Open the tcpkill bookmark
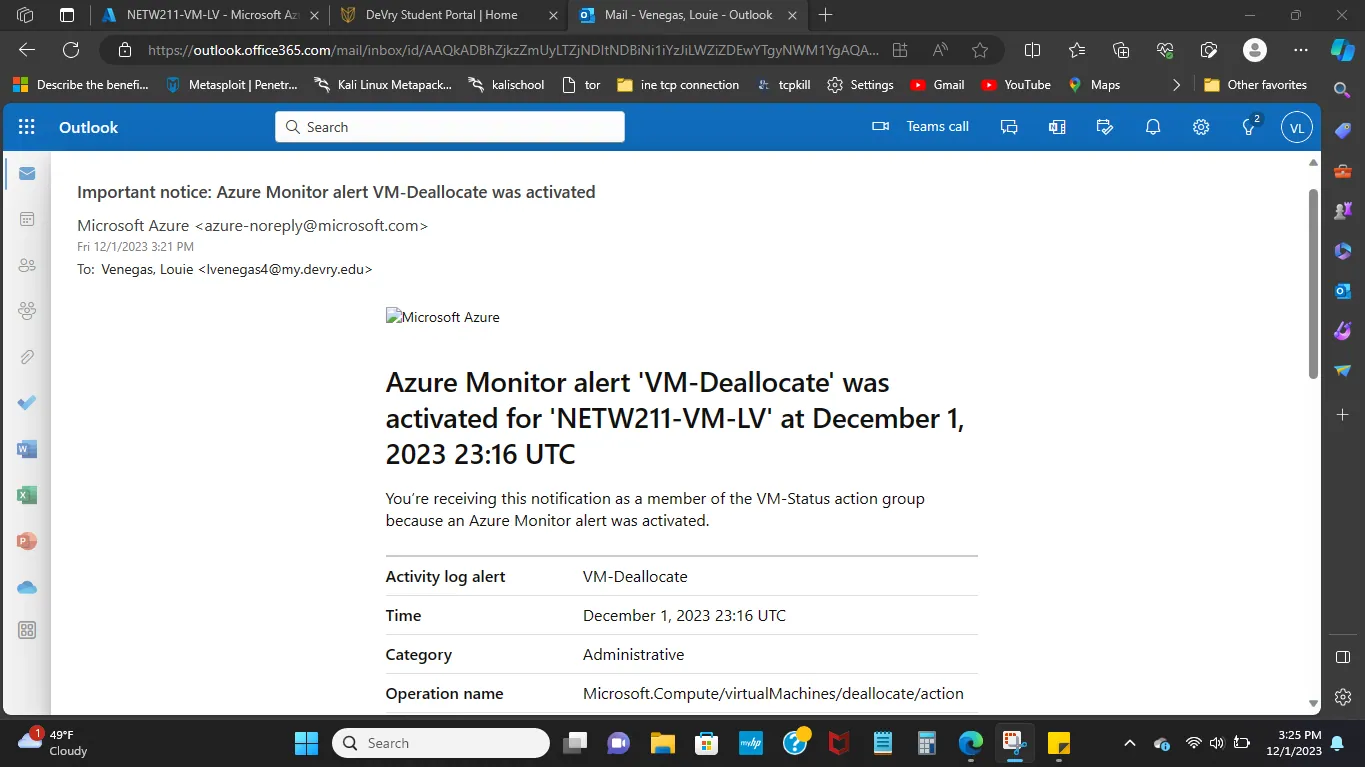The image size is (1365, 767). 783,85
